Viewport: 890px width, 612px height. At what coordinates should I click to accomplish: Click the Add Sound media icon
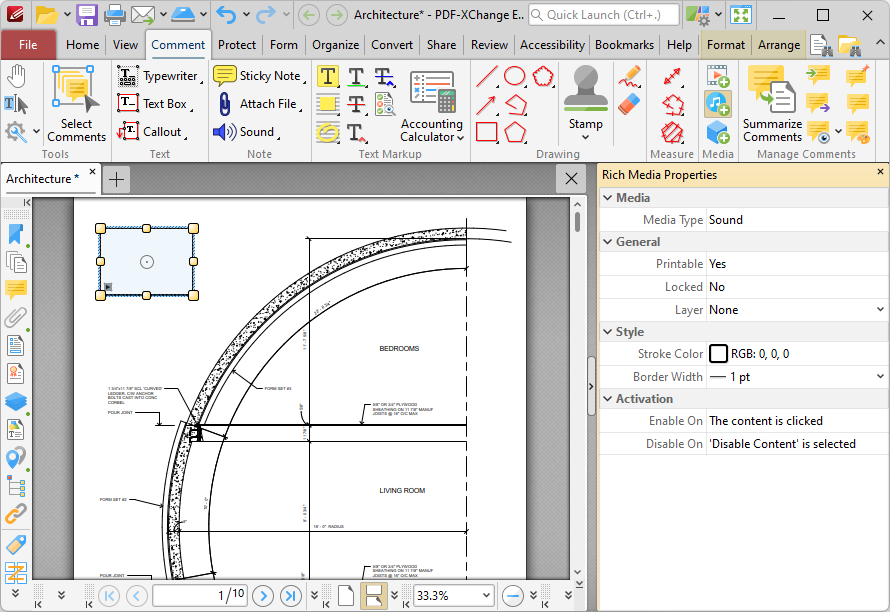(717, 104)
